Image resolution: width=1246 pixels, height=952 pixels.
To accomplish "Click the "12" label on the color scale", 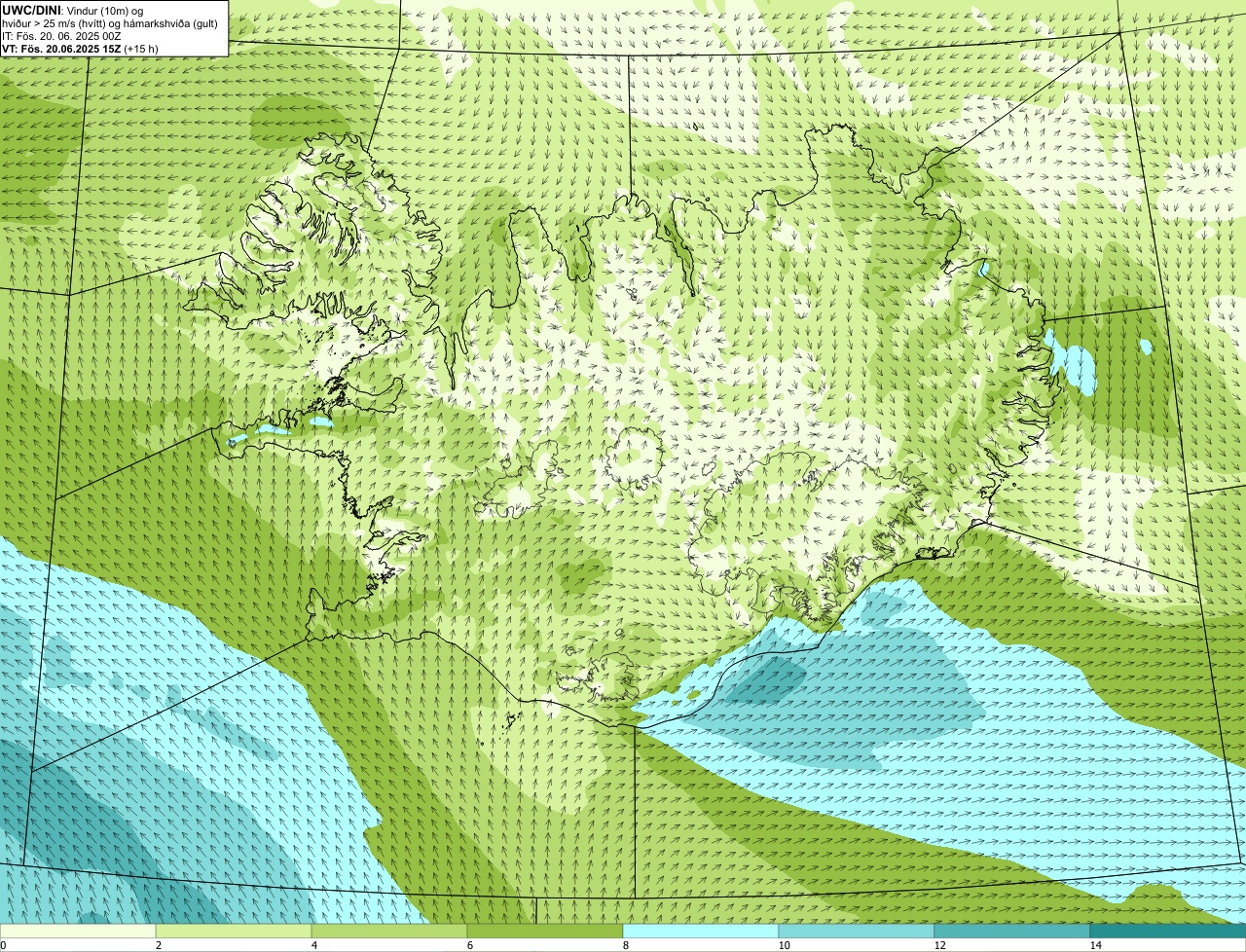I will point(939,945).
